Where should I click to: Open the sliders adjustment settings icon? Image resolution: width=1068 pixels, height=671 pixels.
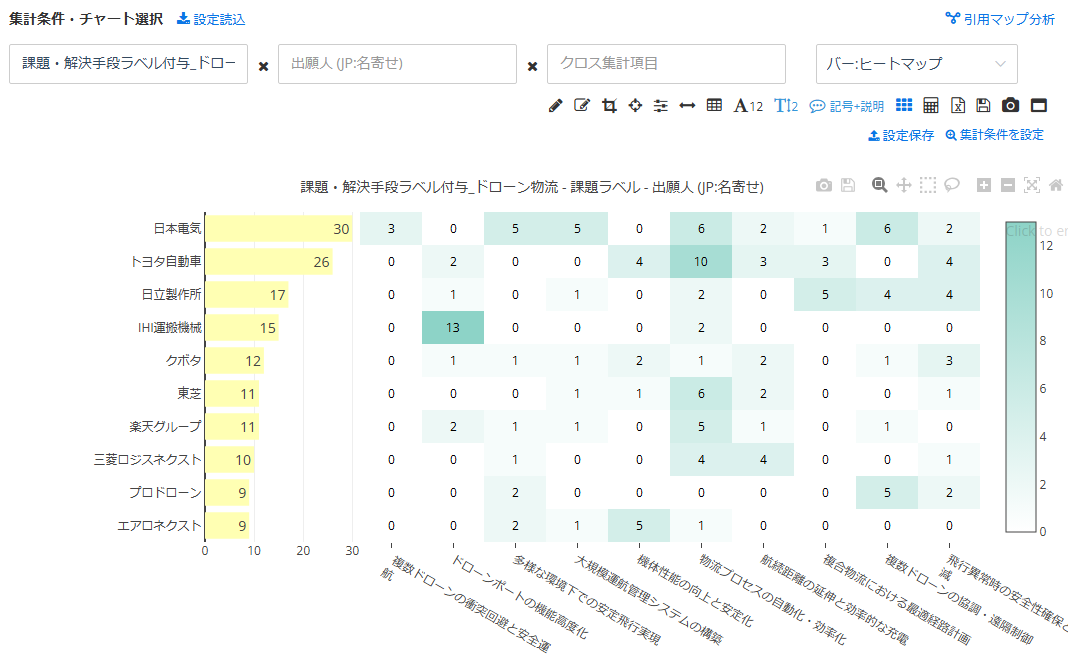point(661,106)
